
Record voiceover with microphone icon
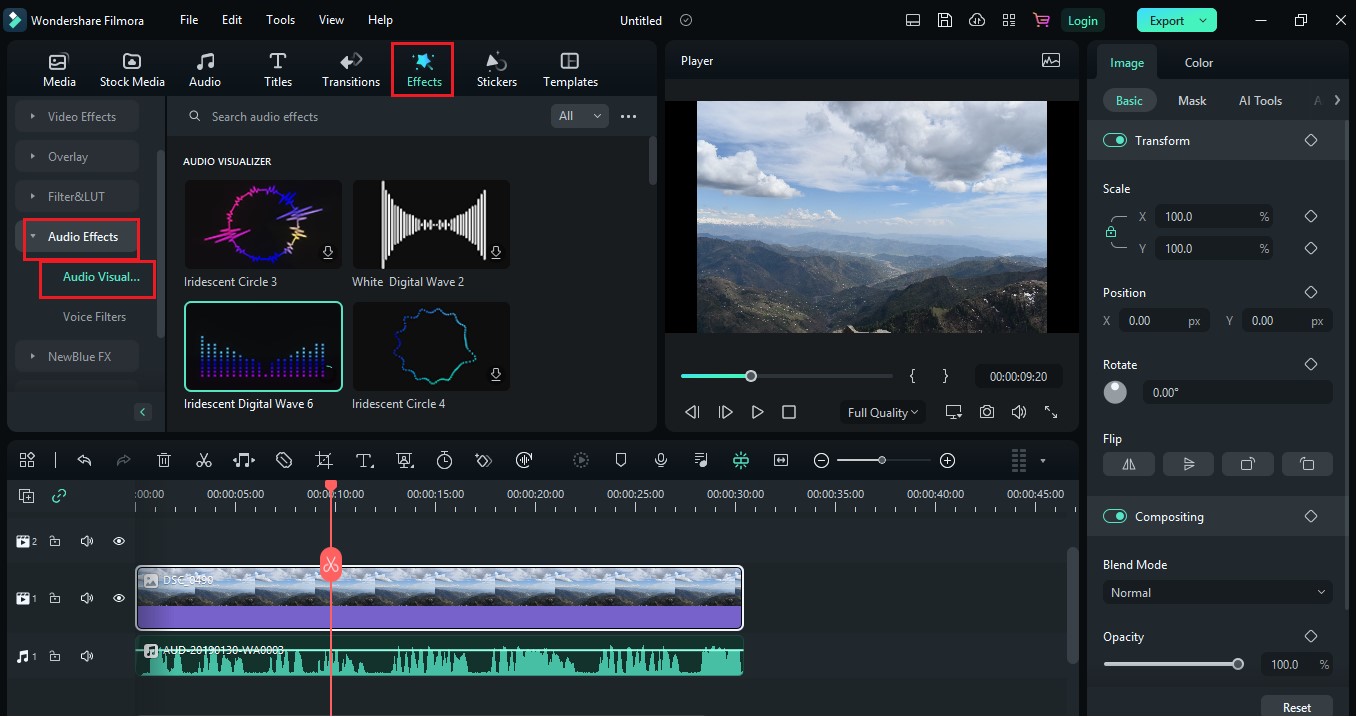click(x=661, y=460)
